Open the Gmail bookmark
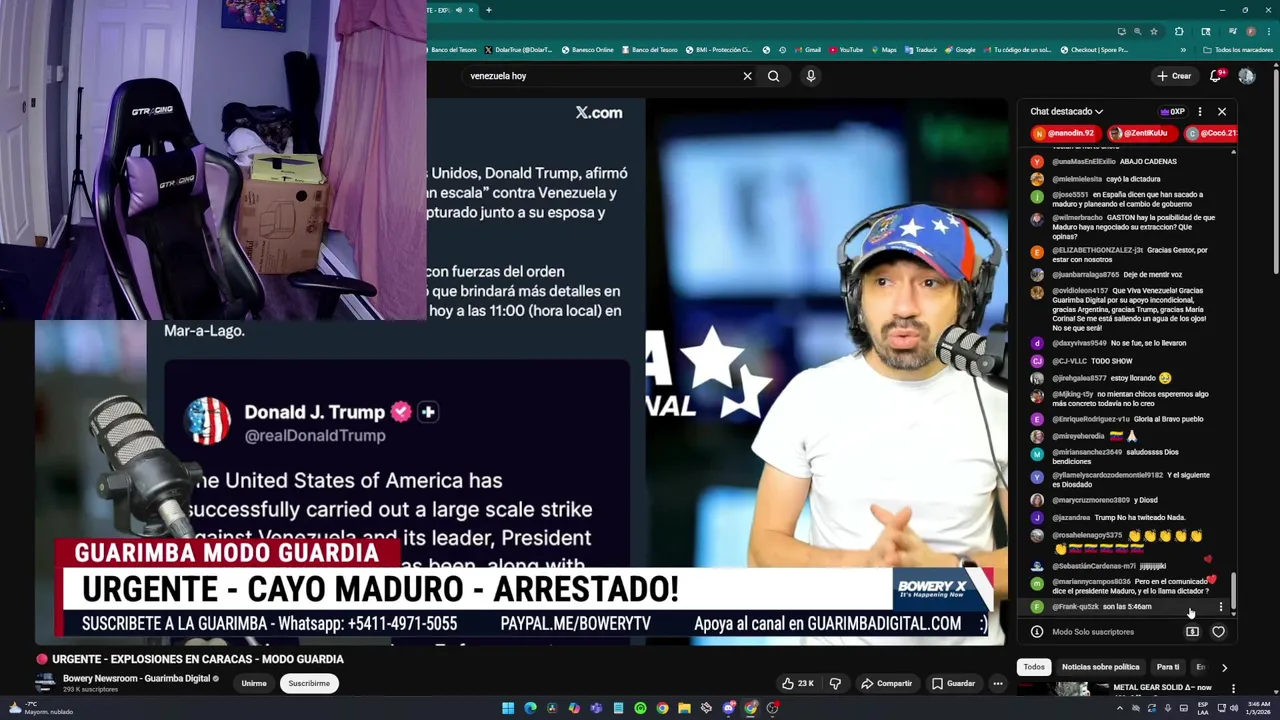 pos(807,50)
